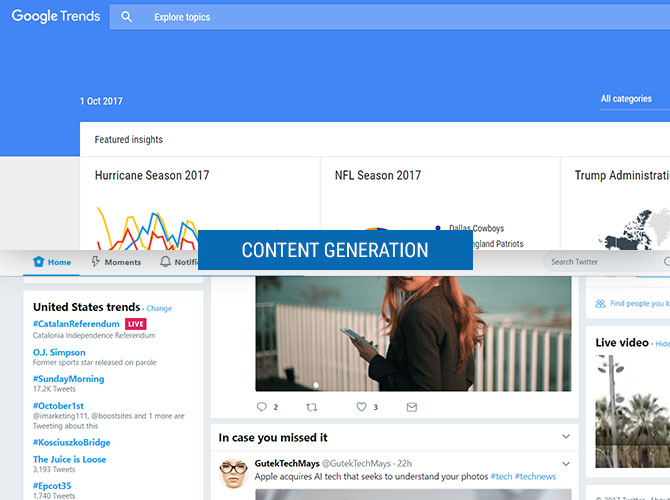Image resolution: width=670 pixels, height=500 pixels.
Task: Click Change next to United States trends
Action: pos(159,309)
